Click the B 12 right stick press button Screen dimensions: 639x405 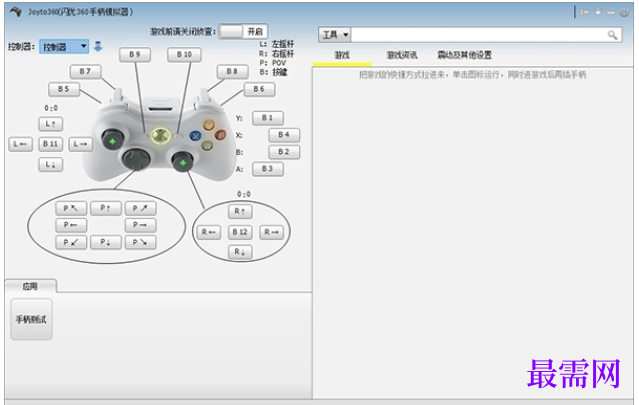pos(240,232)
